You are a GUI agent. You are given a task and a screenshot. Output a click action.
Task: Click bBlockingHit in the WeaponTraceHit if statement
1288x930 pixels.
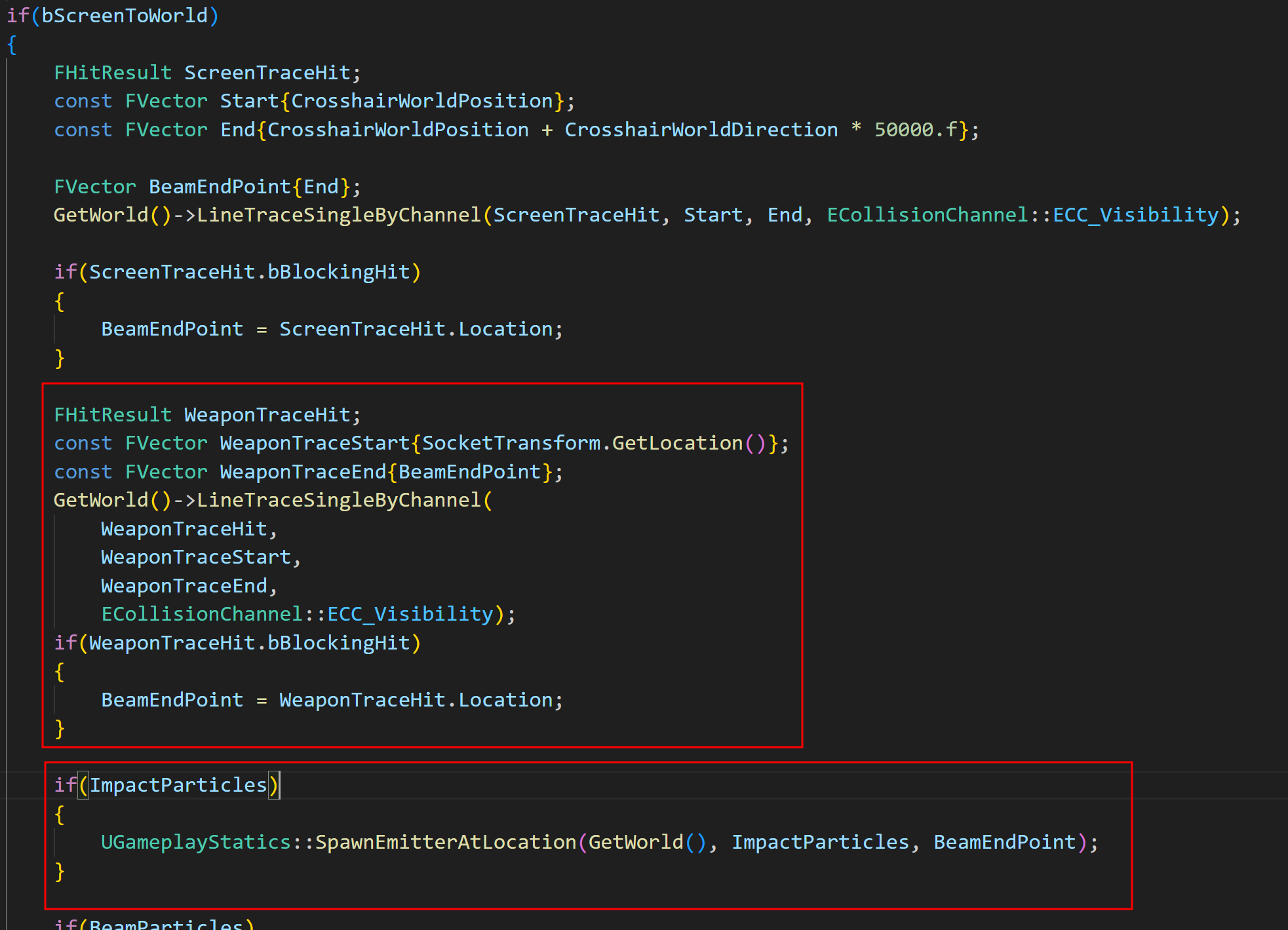tap(338, 643)
